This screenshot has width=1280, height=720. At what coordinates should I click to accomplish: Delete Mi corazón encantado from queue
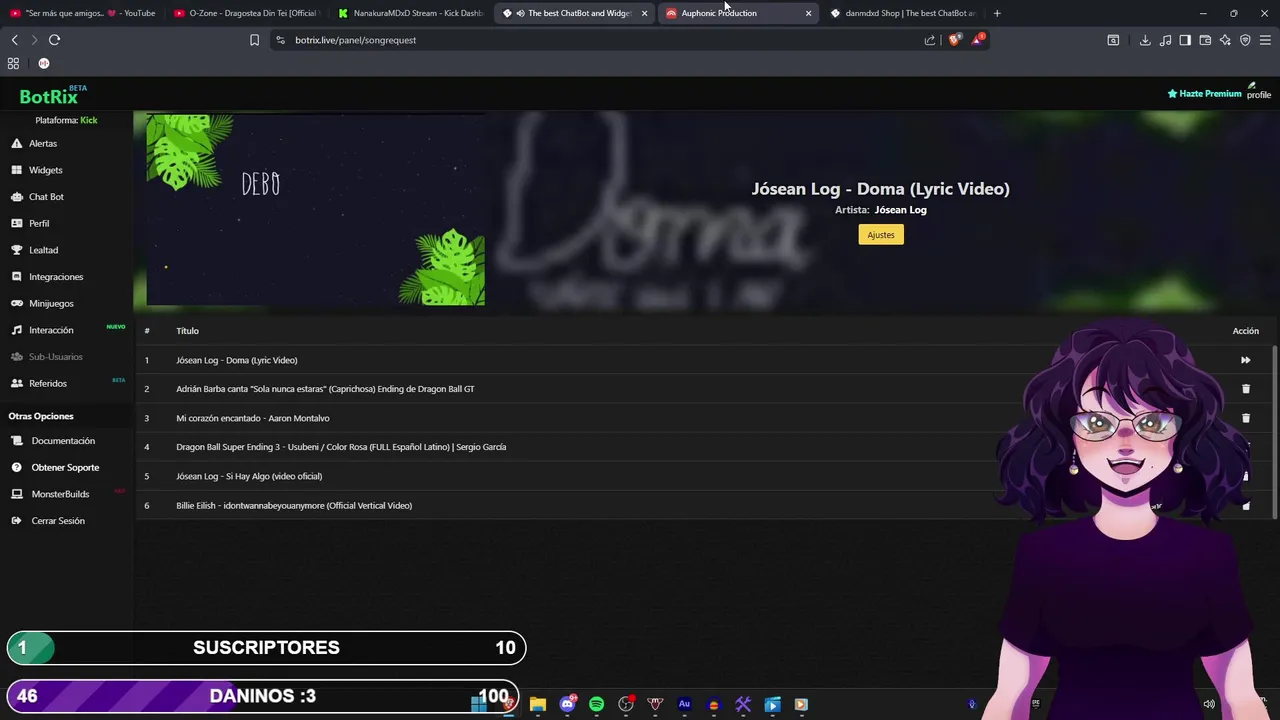coord(1245,418)
